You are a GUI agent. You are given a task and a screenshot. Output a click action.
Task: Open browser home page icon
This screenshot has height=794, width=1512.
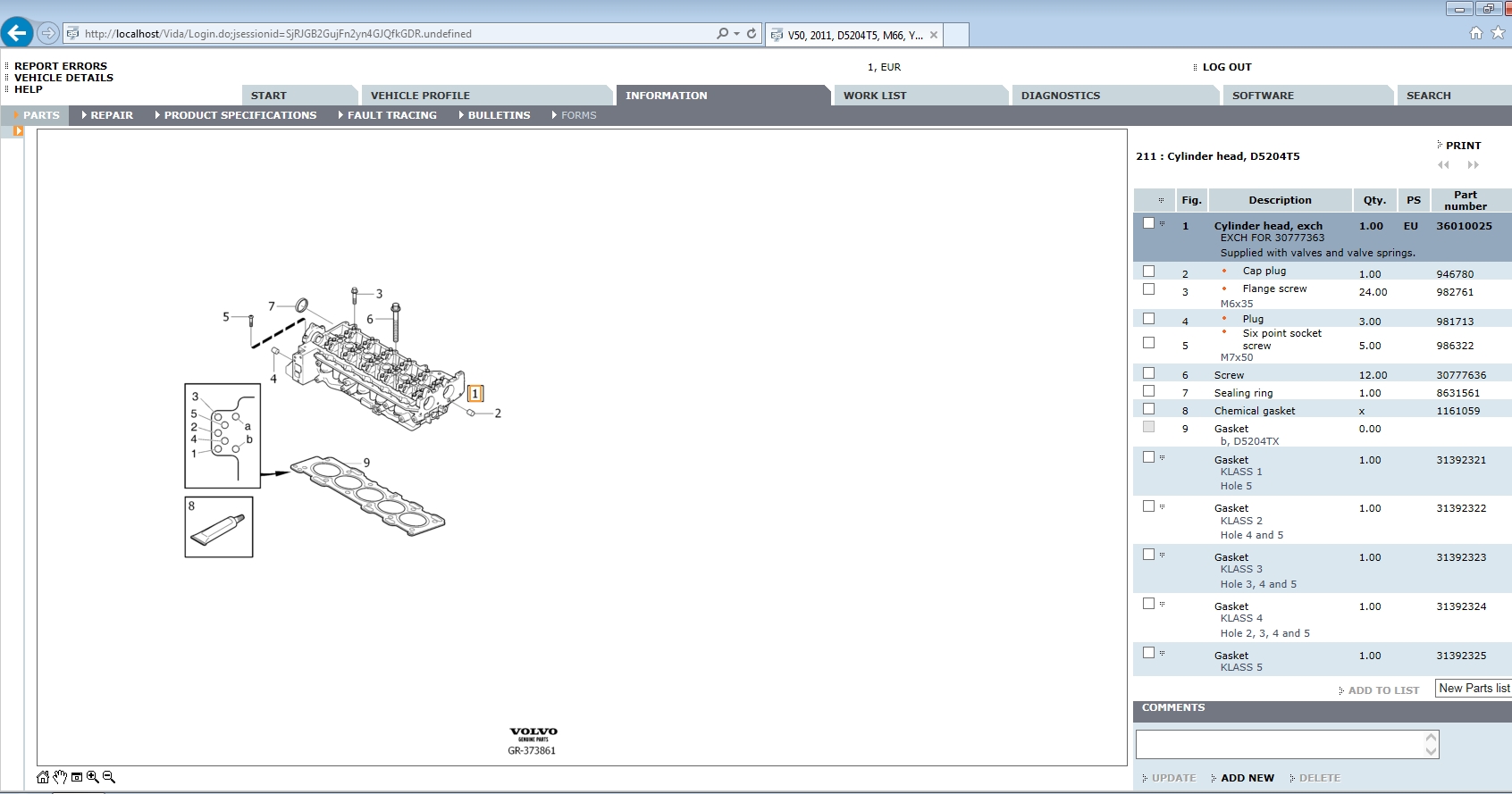(x=1476, y=33)
